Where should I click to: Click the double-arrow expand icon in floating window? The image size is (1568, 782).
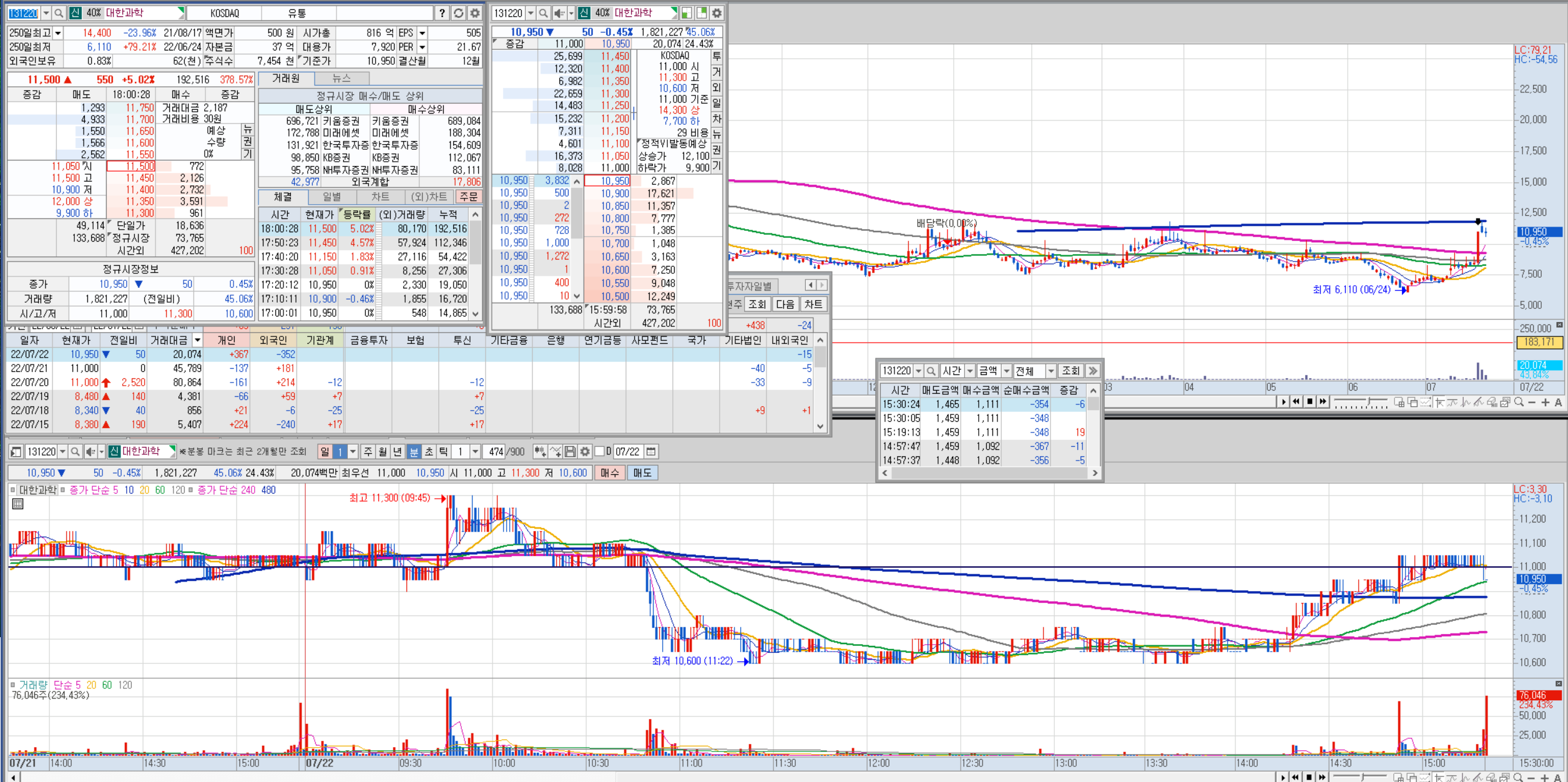click(1092, 371)
